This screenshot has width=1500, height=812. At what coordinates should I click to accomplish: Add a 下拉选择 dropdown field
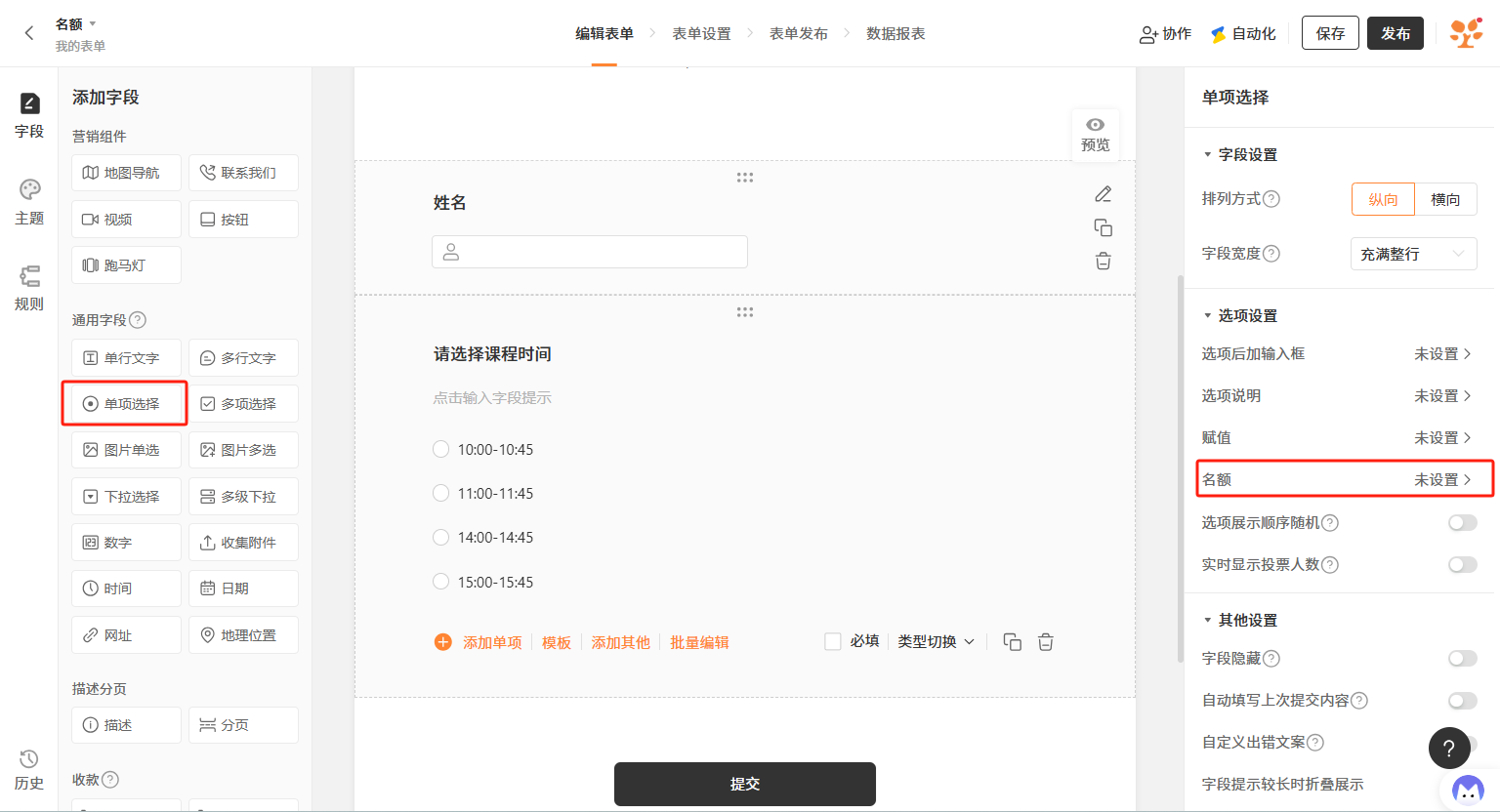[126, 497]
